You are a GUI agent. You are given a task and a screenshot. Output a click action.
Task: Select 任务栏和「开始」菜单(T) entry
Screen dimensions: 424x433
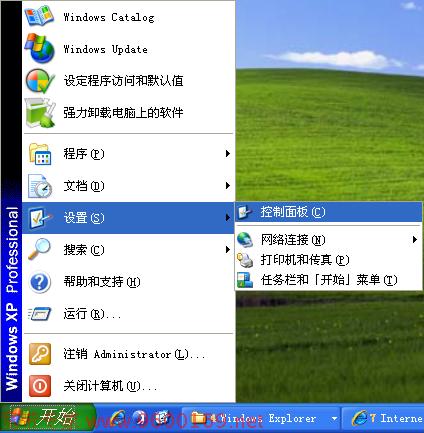pos(329,280)
